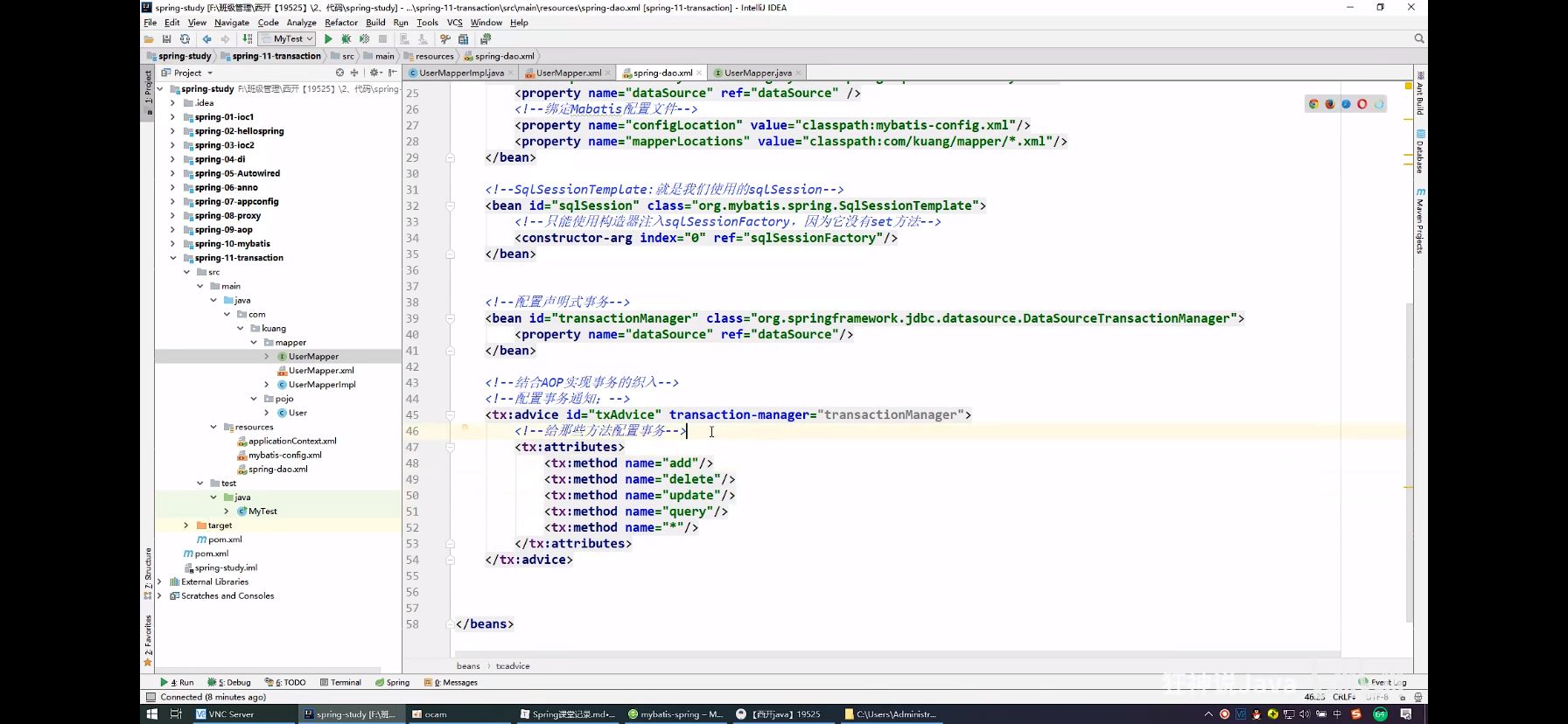Run MyTest with the green play icon
1568x724 pixels.
pyautogui.click(x=328, y=39)
